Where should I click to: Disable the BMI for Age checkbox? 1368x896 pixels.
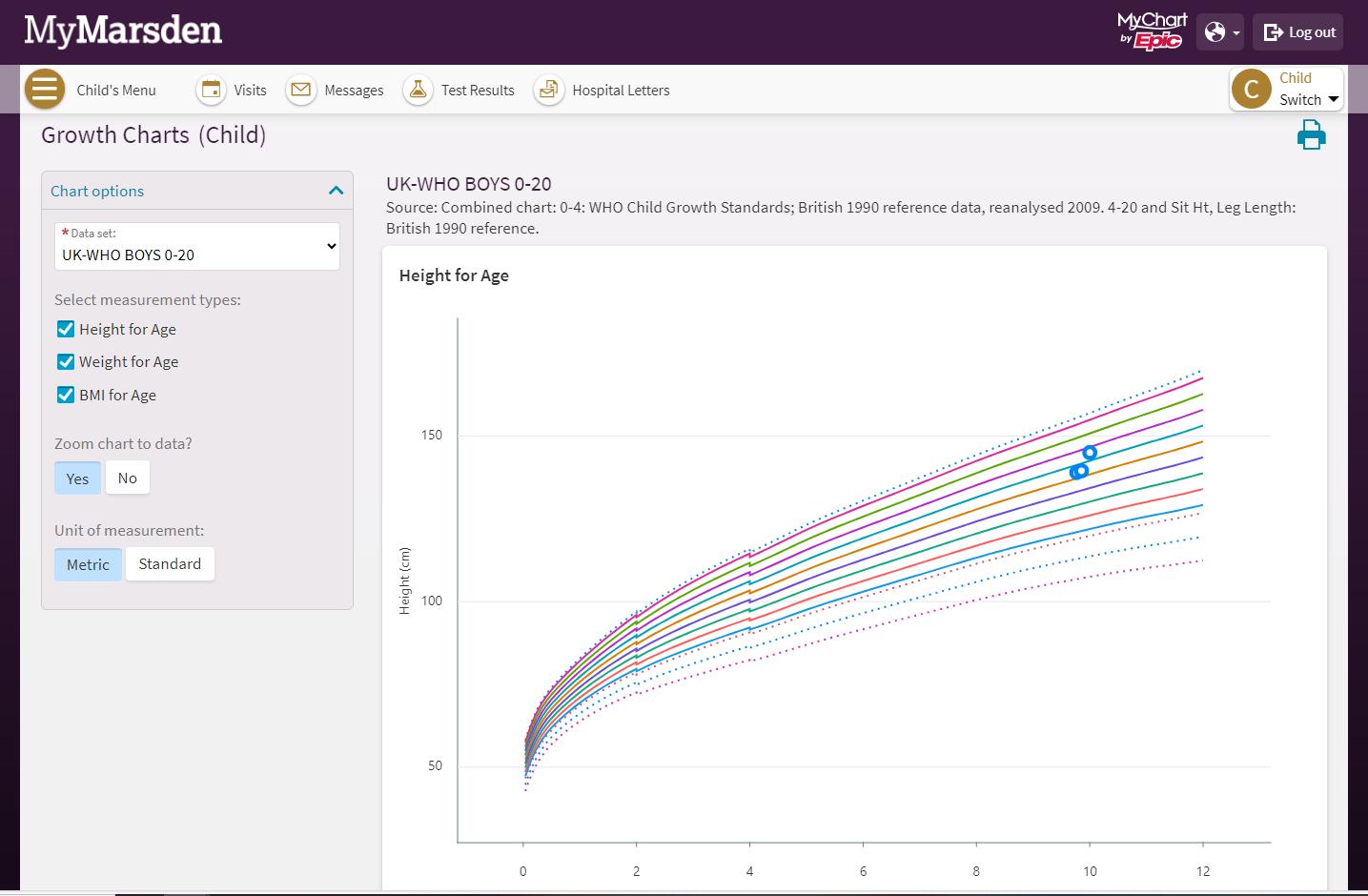(66, 395)
